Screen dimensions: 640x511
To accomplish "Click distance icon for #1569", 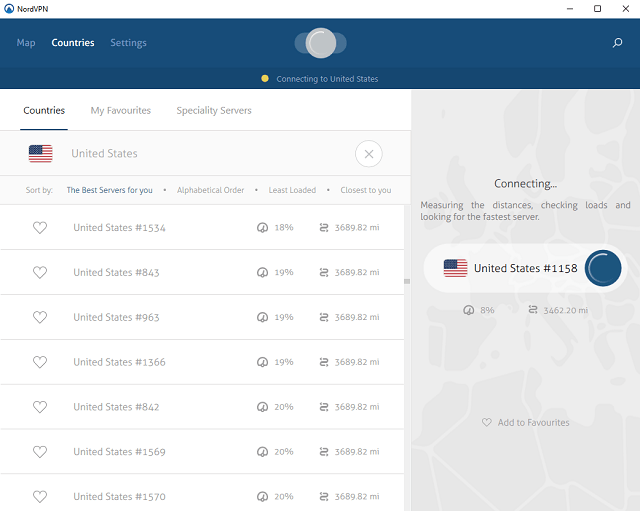I will [x=324, y=452].
